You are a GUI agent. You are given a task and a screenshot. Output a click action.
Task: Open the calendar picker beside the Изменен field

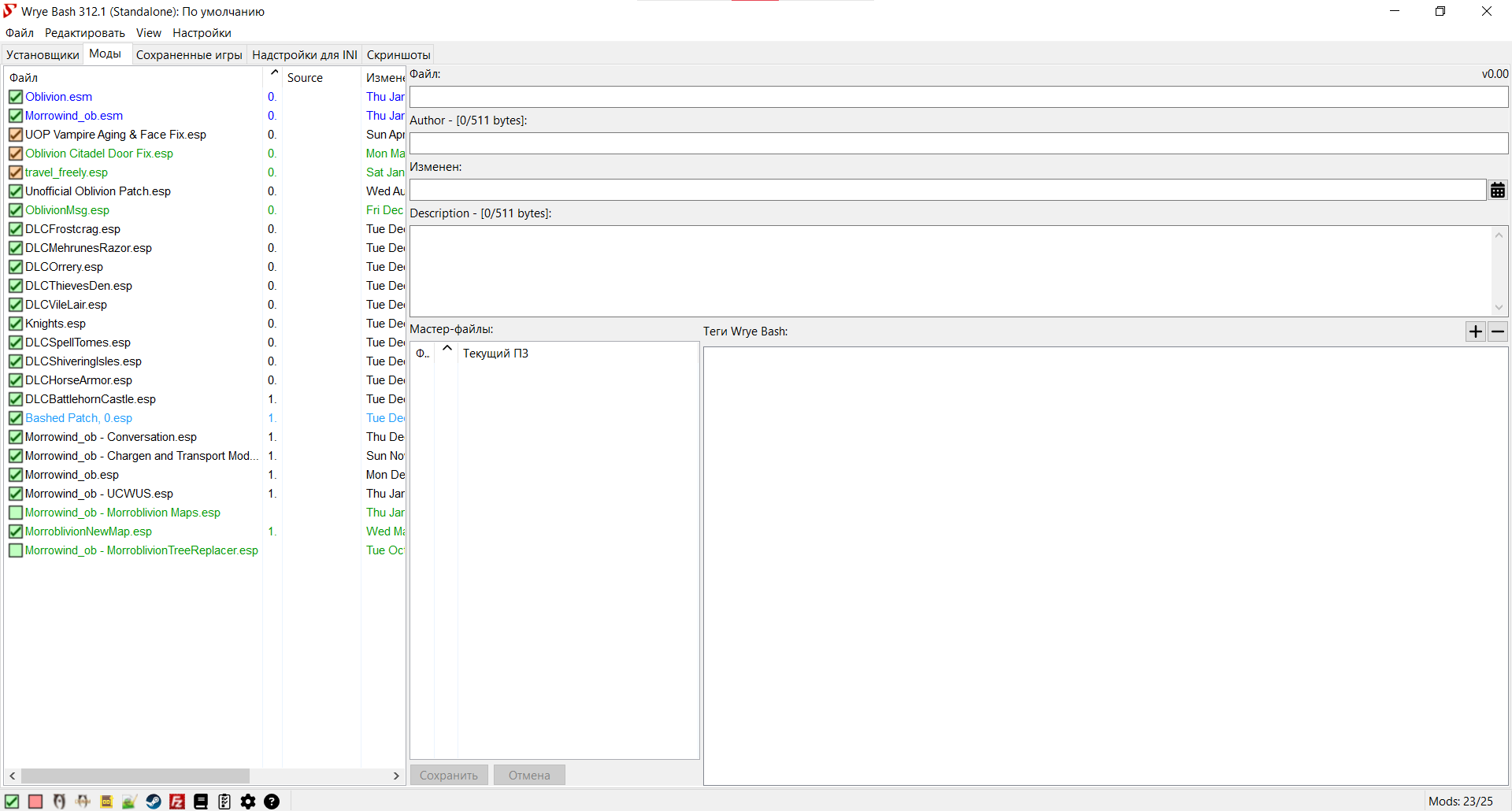(1498, 190)
